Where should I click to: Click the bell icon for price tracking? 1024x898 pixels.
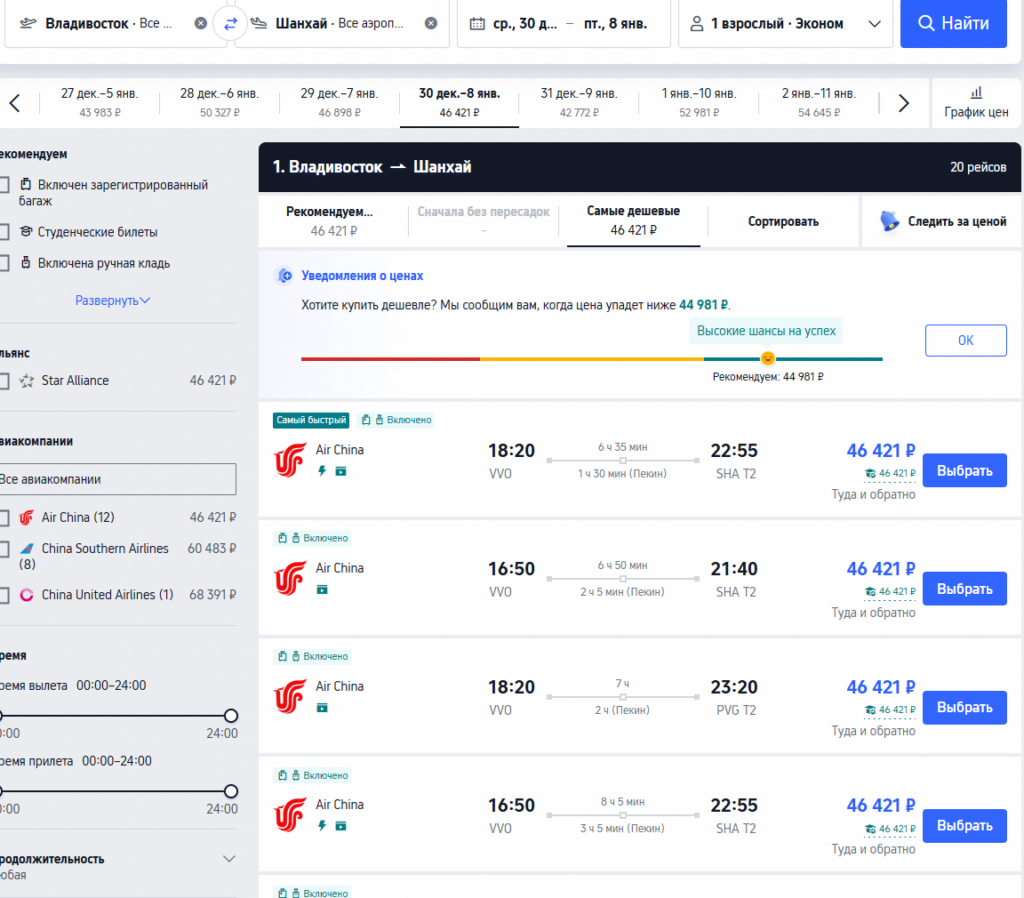coord(889,221)
